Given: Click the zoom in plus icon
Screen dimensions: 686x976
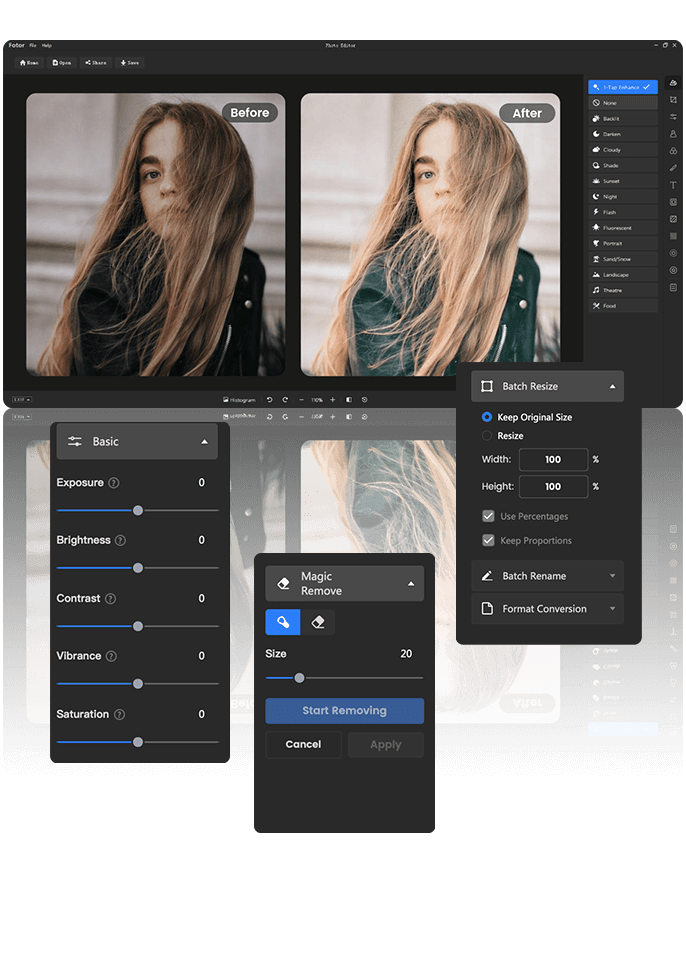Looking at the screenshot, I should pyautogui.click(x=333, y=400).
